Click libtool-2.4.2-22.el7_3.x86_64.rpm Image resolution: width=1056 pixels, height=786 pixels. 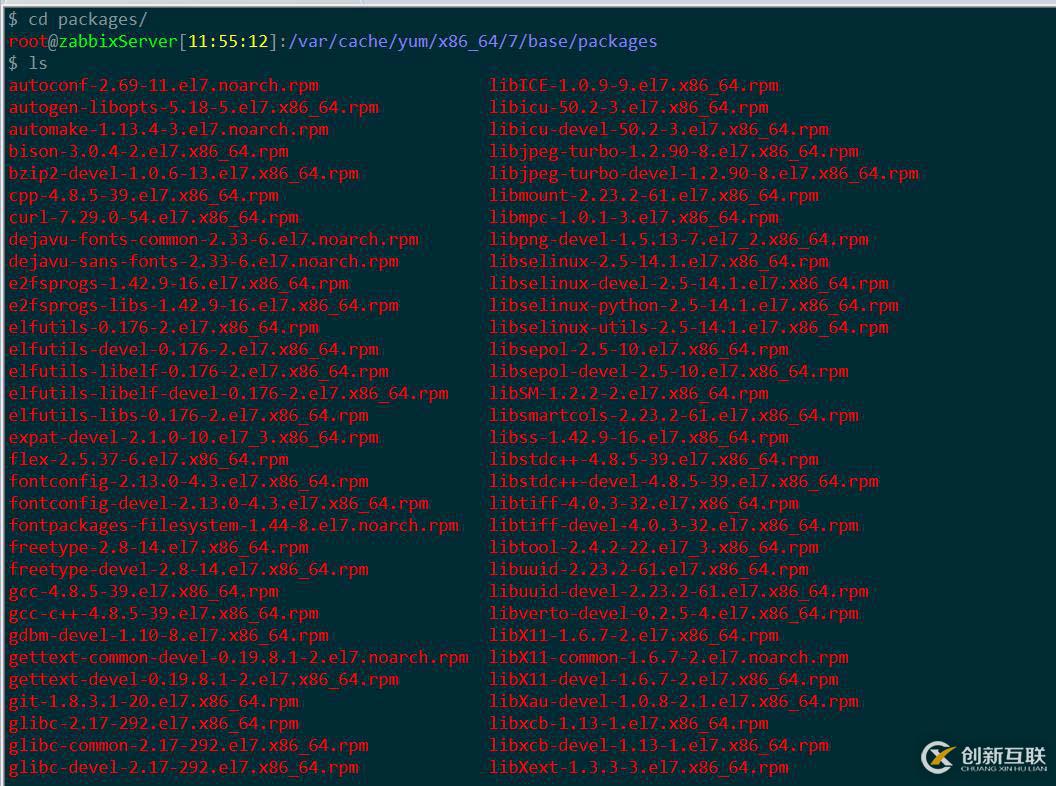(654, 548)
